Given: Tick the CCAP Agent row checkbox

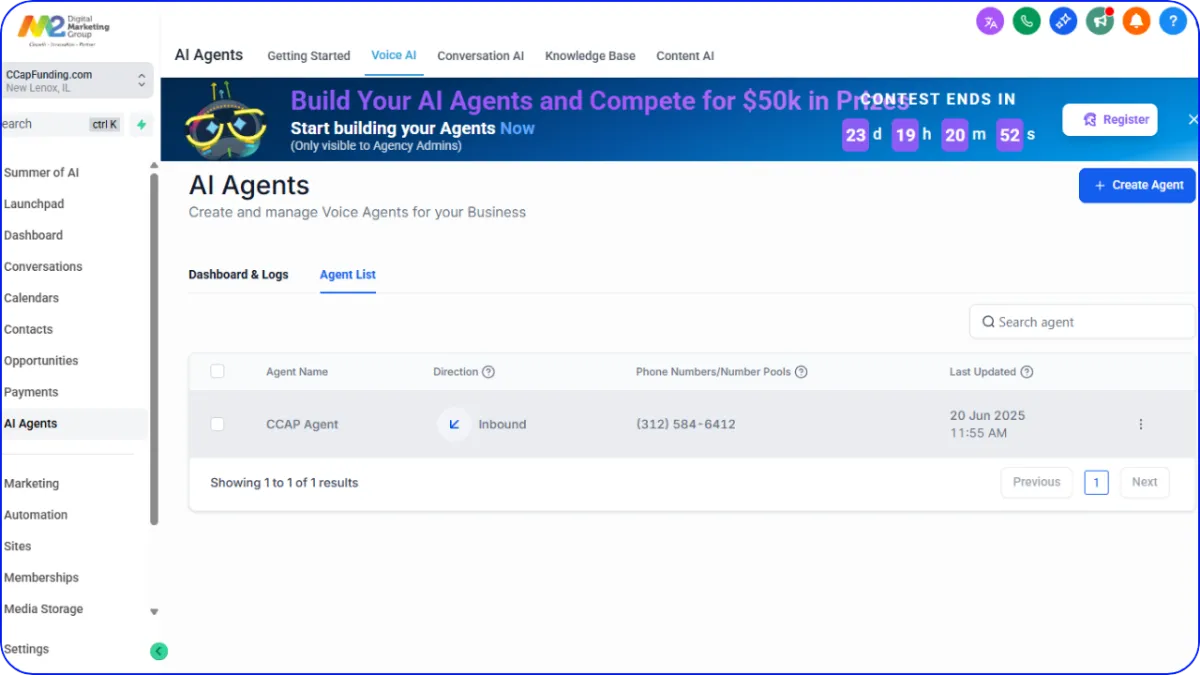Looking at the screenshot, I should 217,424.
